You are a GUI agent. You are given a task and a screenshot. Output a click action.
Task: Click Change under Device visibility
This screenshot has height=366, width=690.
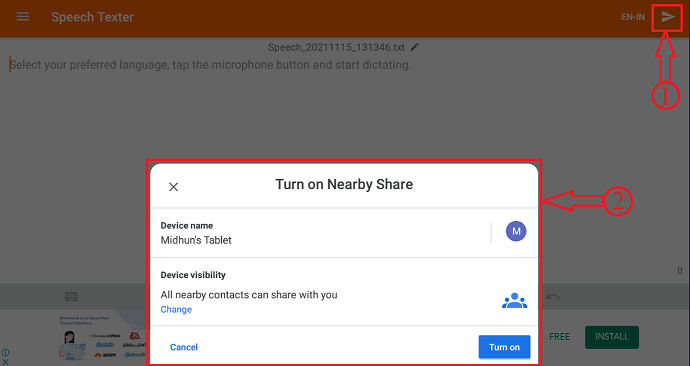[x=176, y=309]
